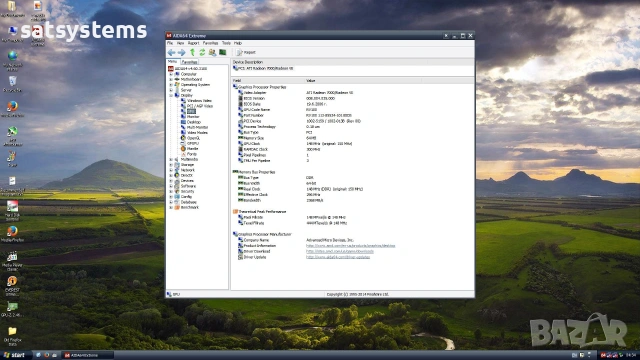
Task: Open Media Player Classic desktop shortcut
Action: click(12, 262)
